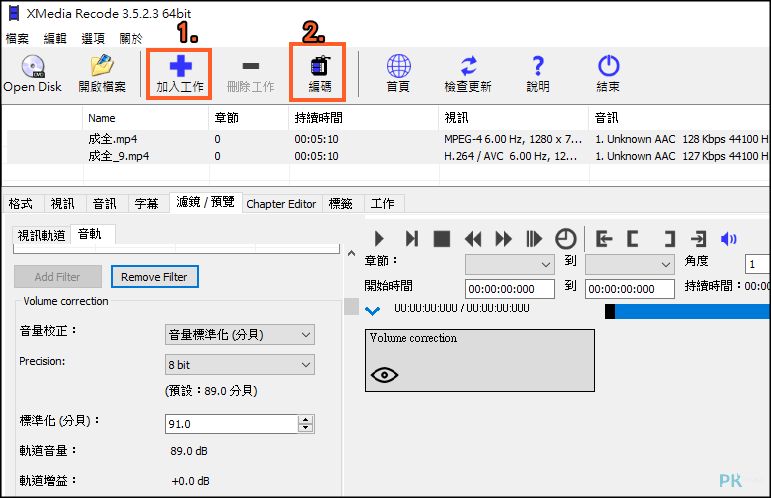Set the end point right bracket icon
This screenshot has height=498, width=771.
[669, 239]
